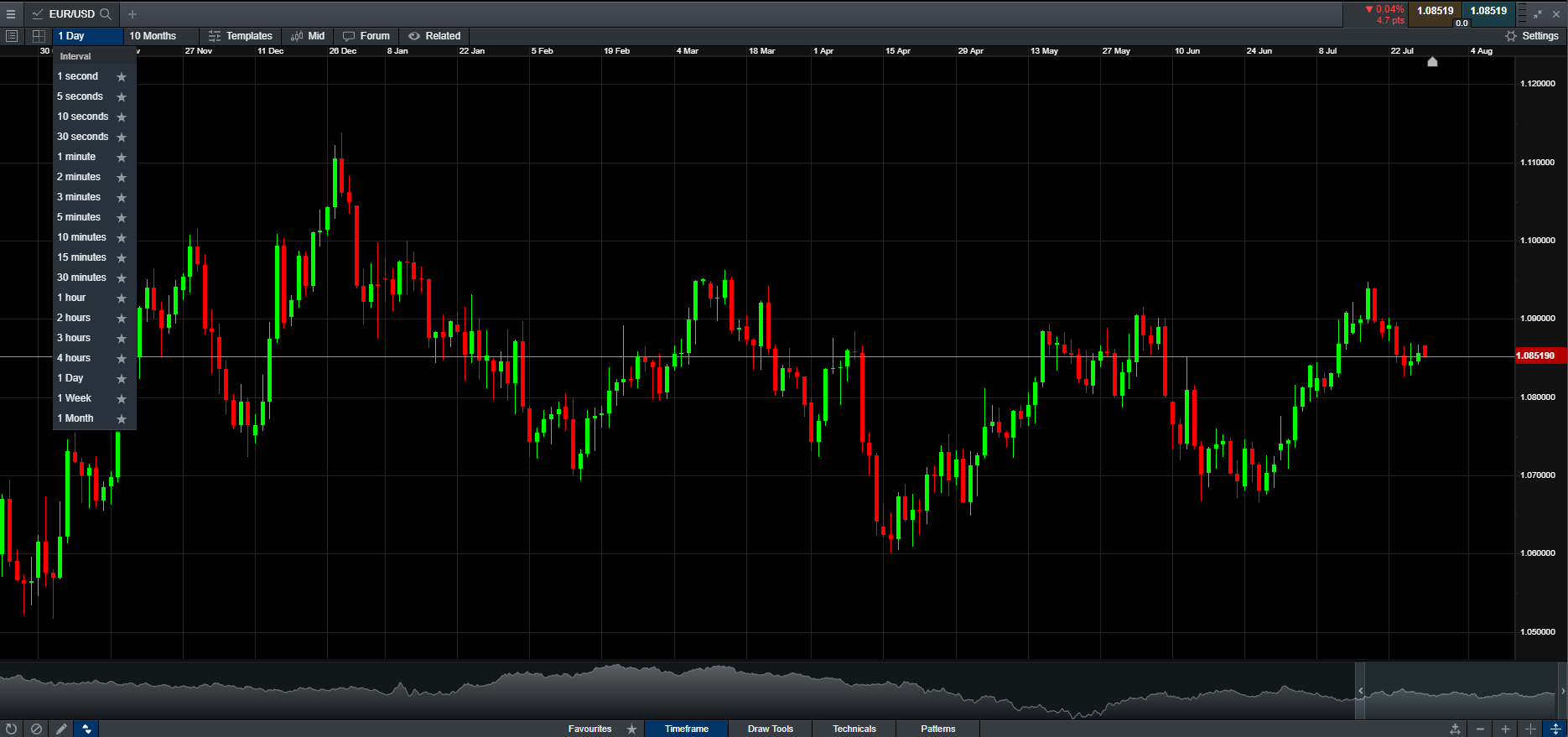The image size is (1568, 737).
Task: Click the clear drawings circle-slash icon
Action: (x=36, y=729)
